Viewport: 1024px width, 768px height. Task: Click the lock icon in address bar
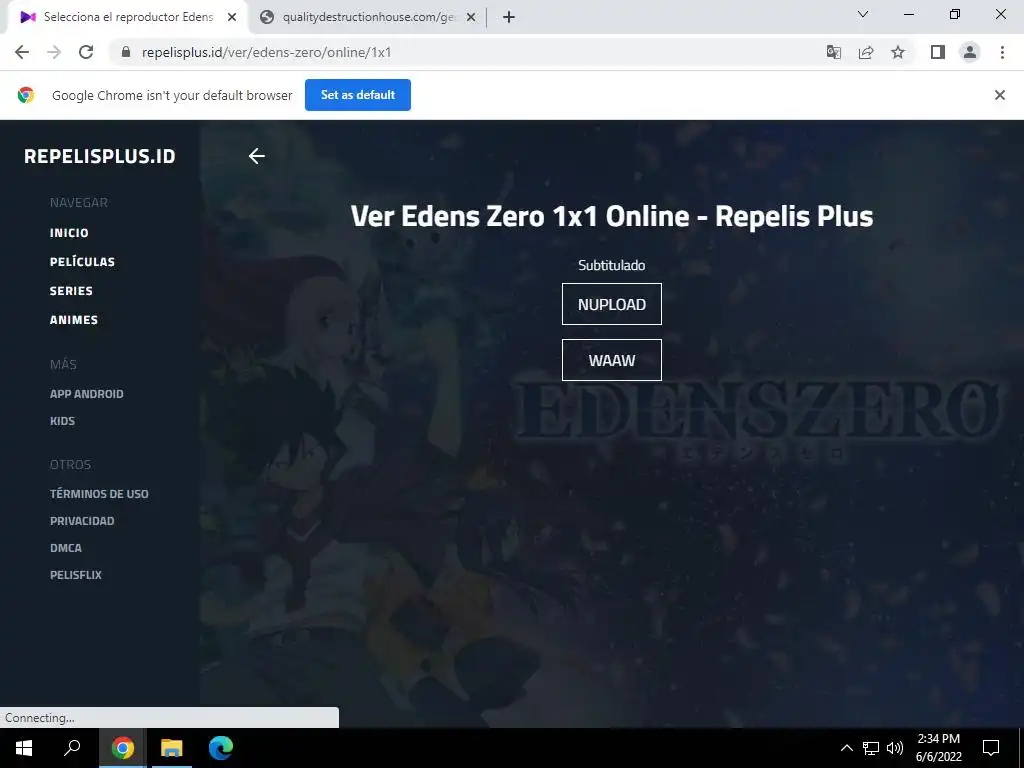point(126,52)
